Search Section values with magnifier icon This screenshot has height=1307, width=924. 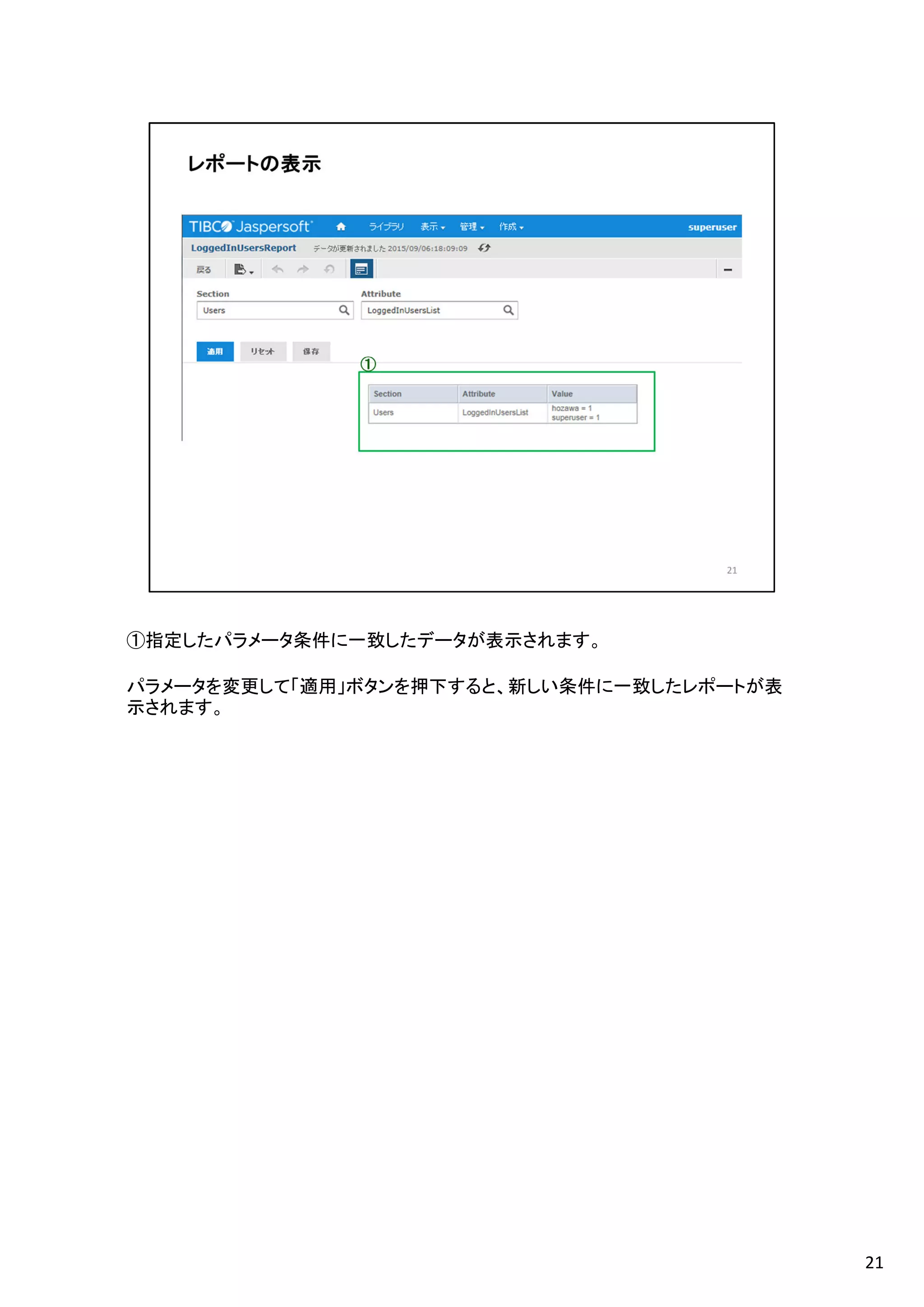click(x=344, y=310)
